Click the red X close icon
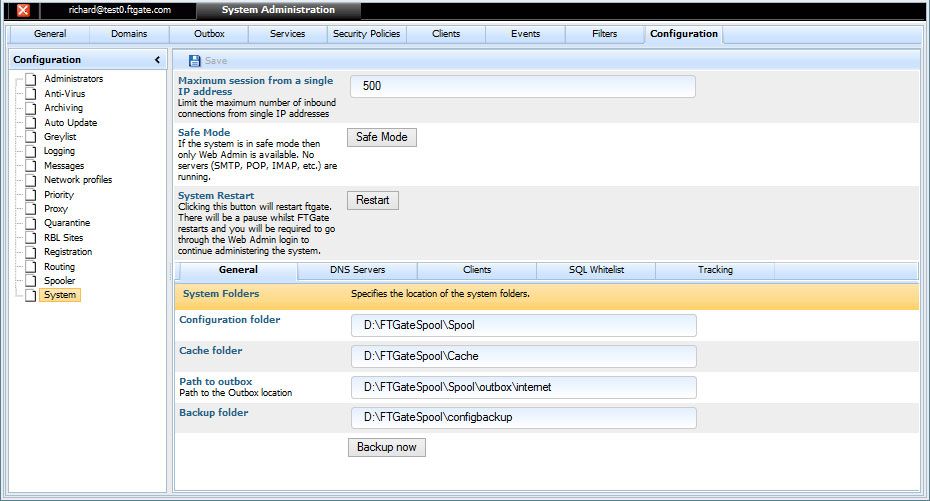Viewport: 930px width, 501px height. pos(23,10)
